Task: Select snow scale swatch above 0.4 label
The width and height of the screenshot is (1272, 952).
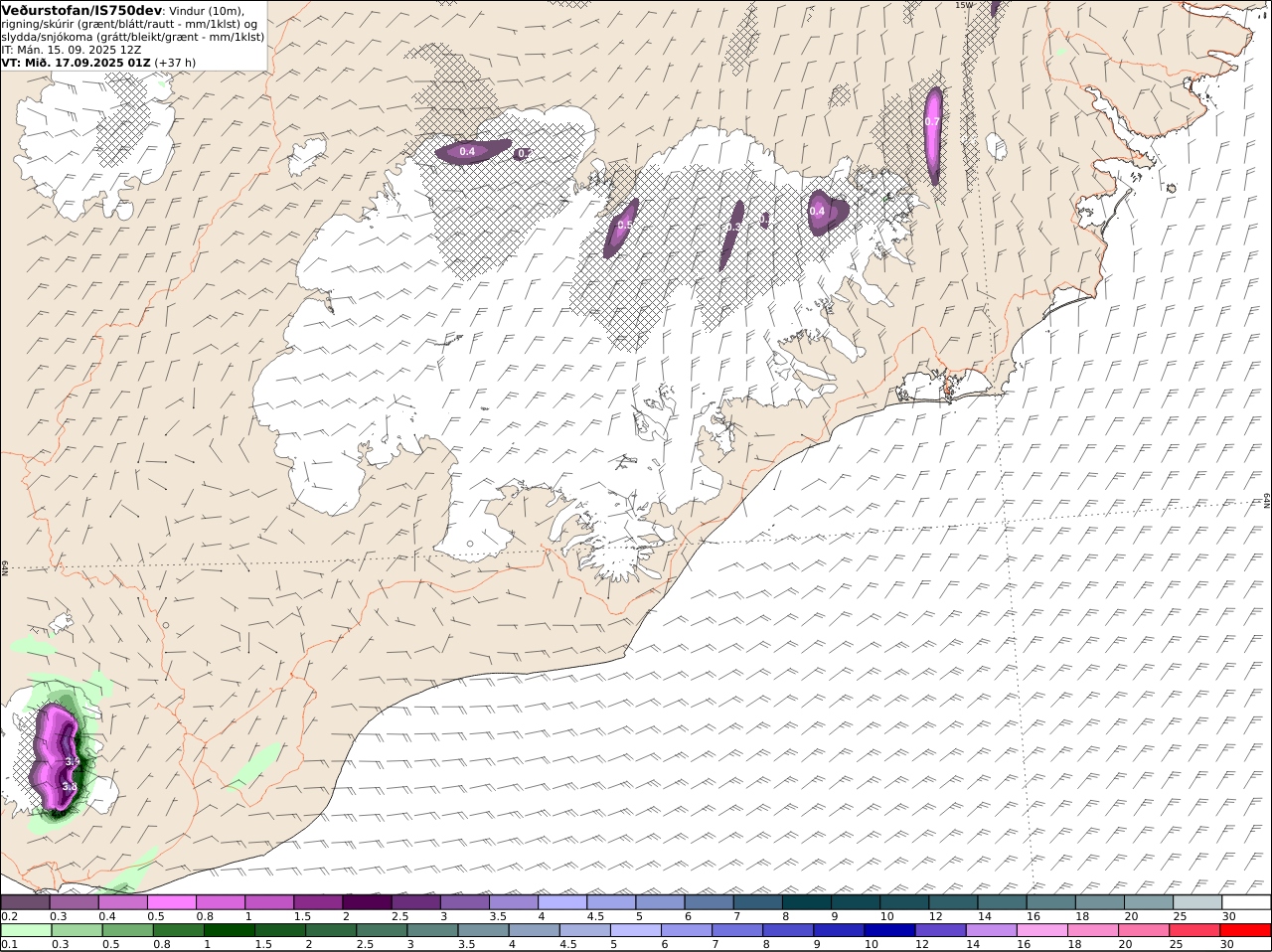Action: 122,902
